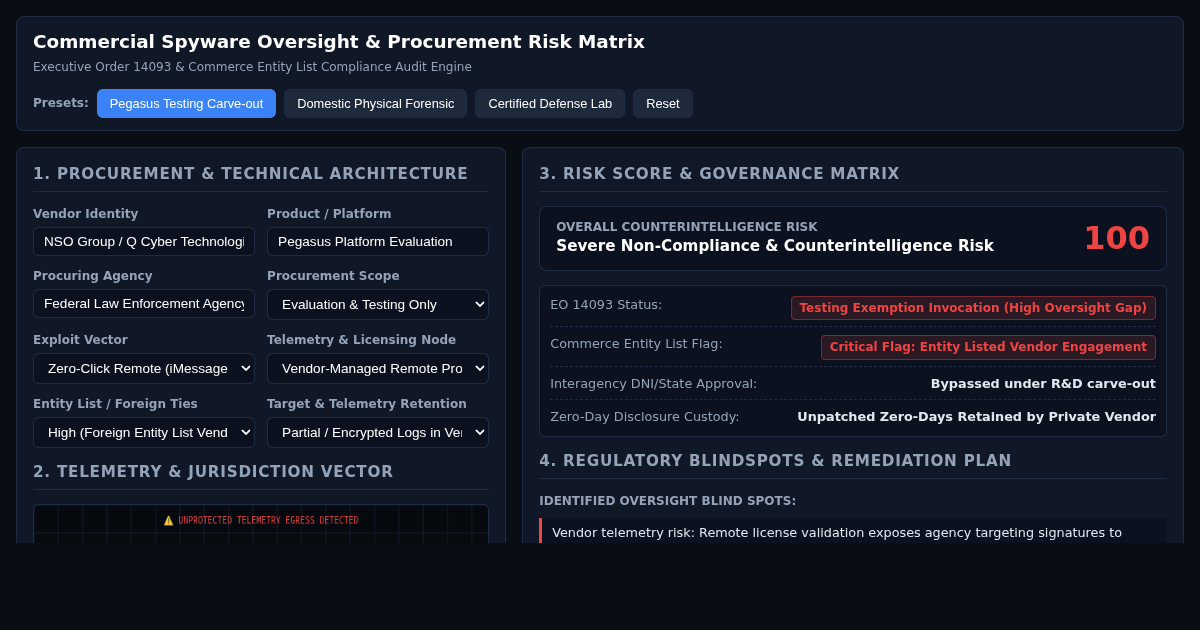Click the Executive Order 14093 subtitle text
This screenshot has width=1200, height=630.
tap(252, 67)
